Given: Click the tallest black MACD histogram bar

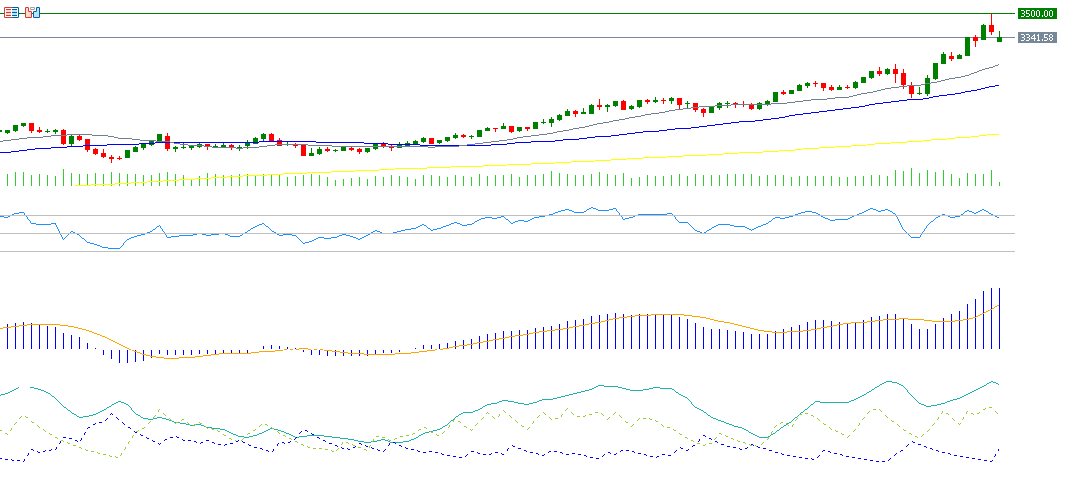Looking at the screenshot, I should [x=999, y=318].
